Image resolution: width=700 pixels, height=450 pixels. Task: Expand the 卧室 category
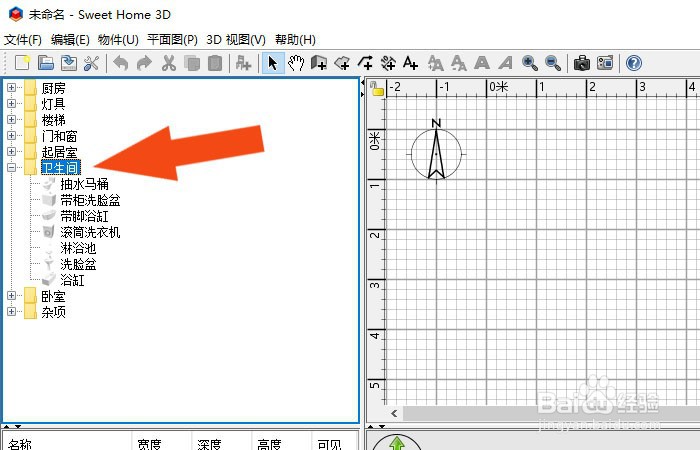point(12,296)
